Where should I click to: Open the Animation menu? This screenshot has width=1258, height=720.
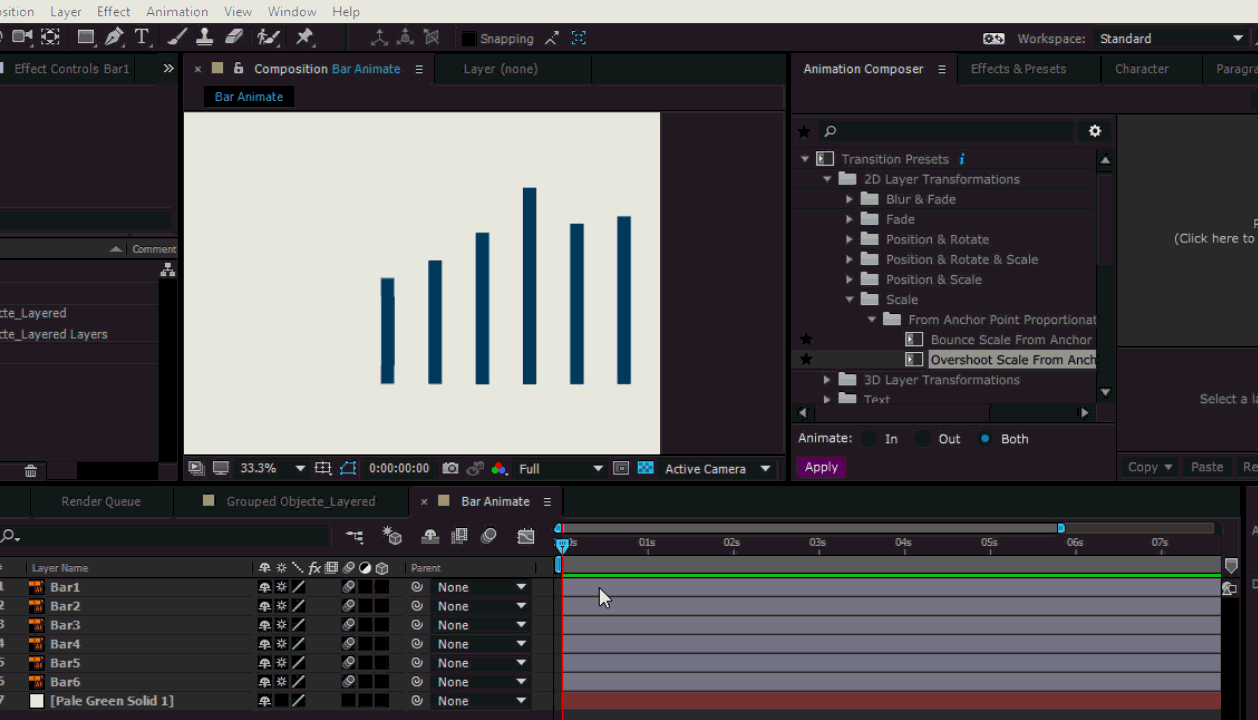coord(177,11)
